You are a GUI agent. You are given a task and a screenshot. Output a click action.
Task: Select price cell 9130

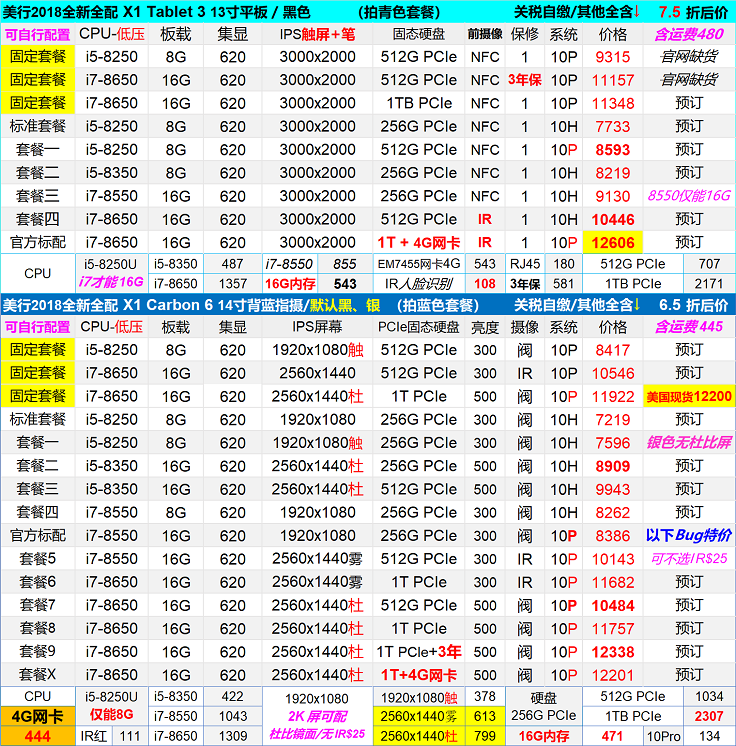pos(613,196)
